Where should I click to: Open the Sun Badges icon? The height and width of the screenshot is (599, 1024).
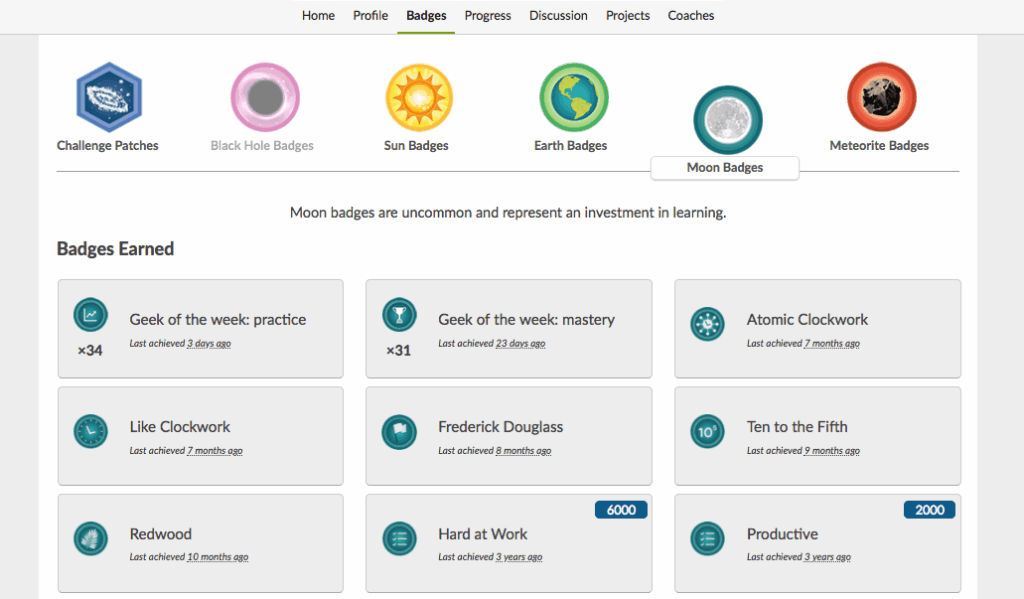(418, 97)
